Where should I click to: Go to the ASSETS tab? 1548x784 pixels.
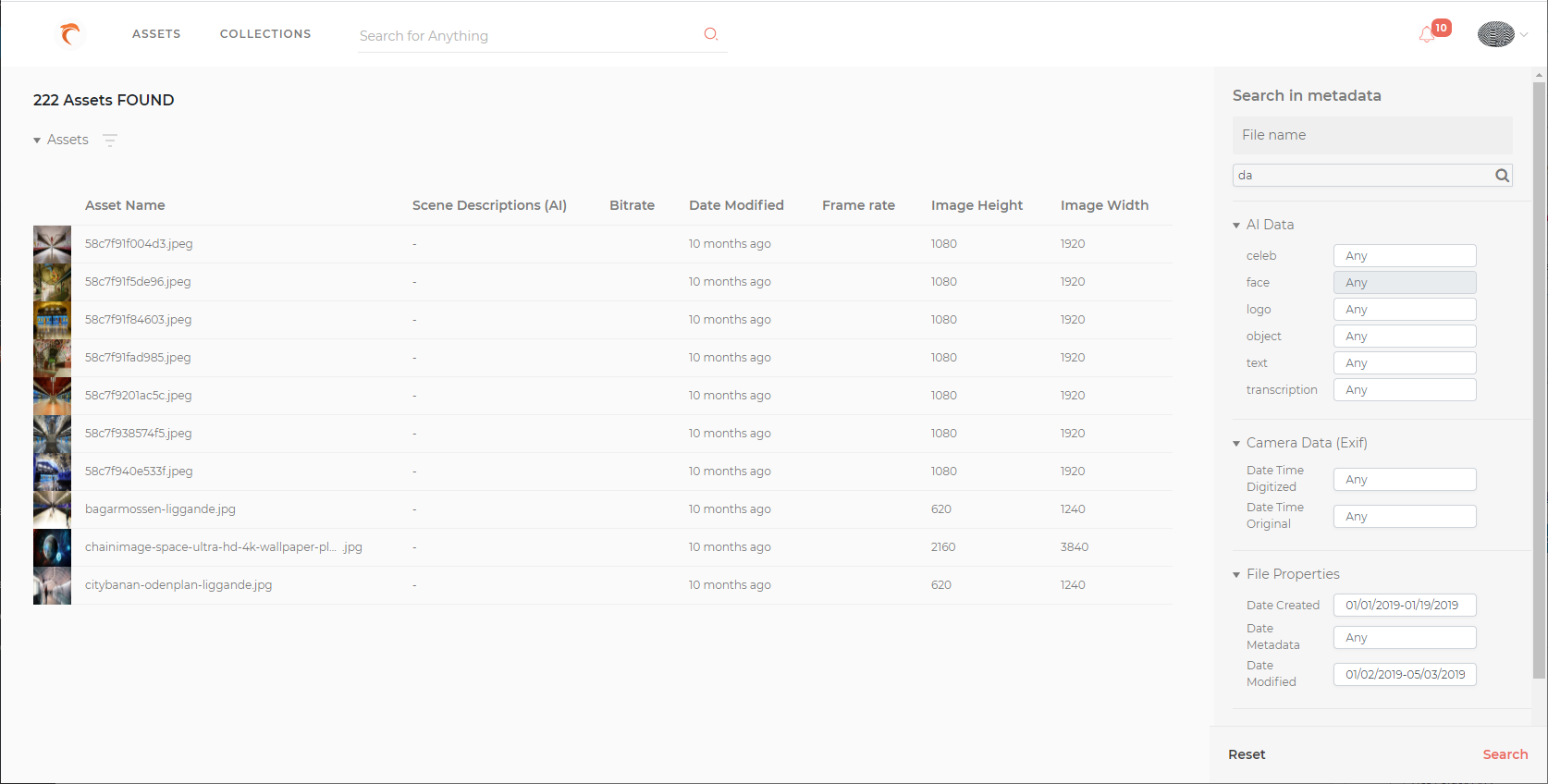point(156,34)
